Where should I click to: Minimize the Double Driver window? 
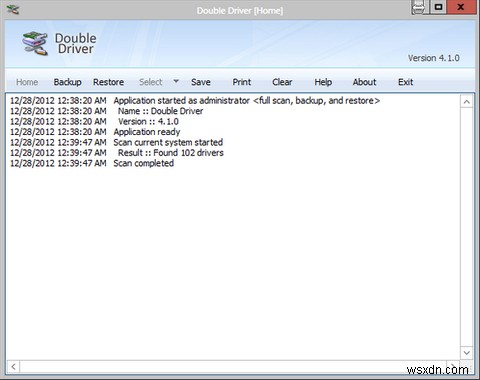coord(419,7)
